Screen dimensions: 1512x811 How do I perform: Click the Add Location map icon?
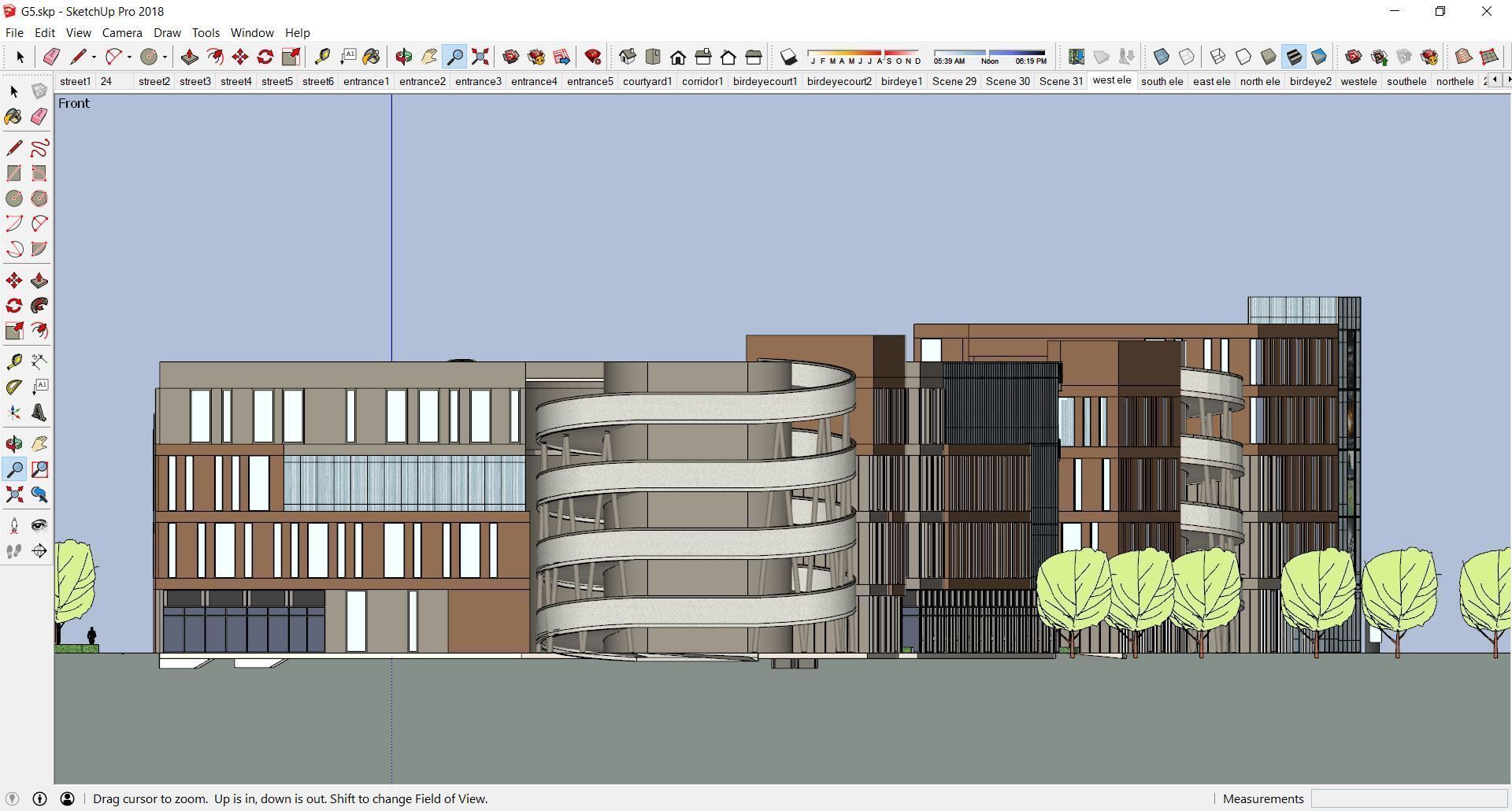[x=1077, y=57]
